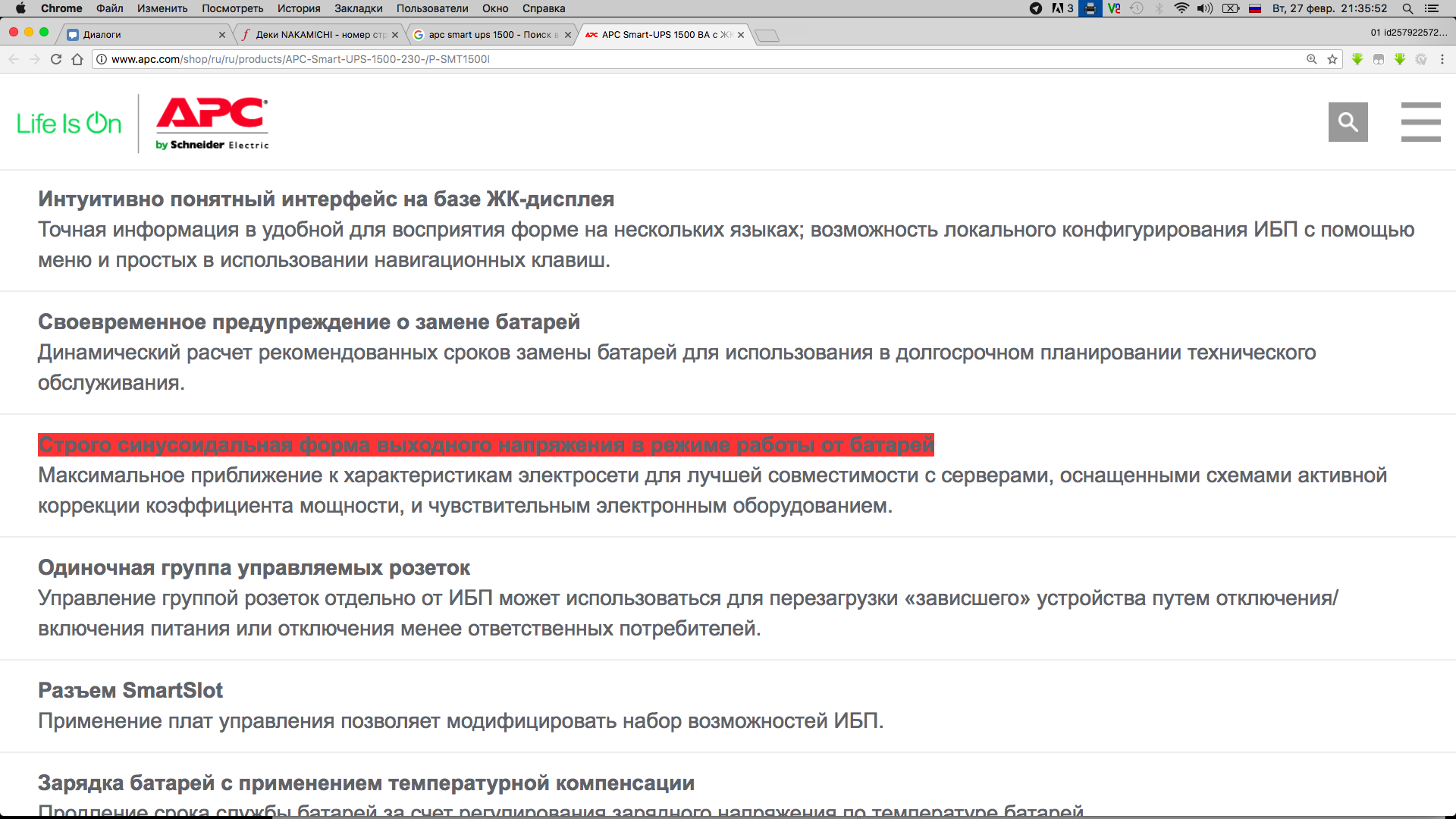This screenshot has height=819, width=1456.
Task: Switch to the Деки NAKAMICHI tab
Action: click(x=318, y=35)
